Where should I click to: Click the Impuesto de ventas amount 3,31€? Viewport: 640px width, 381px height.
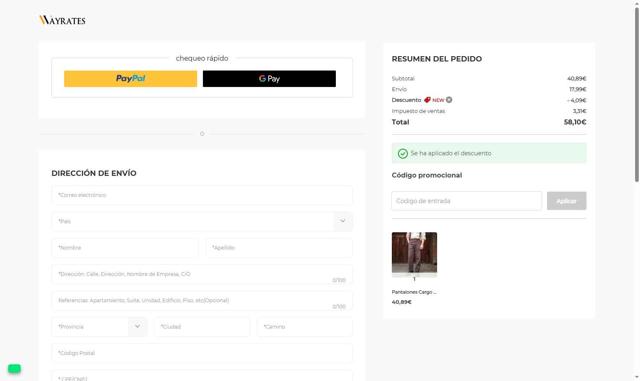point(580,111)
